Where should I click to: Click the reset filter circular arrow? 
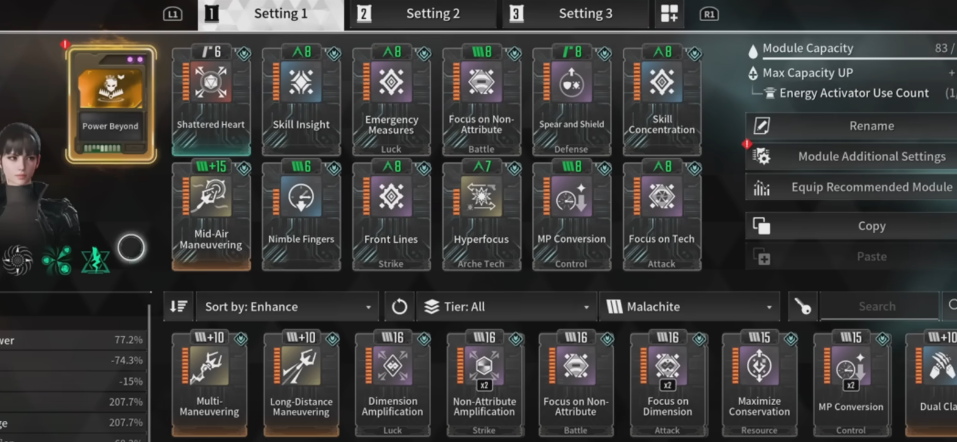399,306
